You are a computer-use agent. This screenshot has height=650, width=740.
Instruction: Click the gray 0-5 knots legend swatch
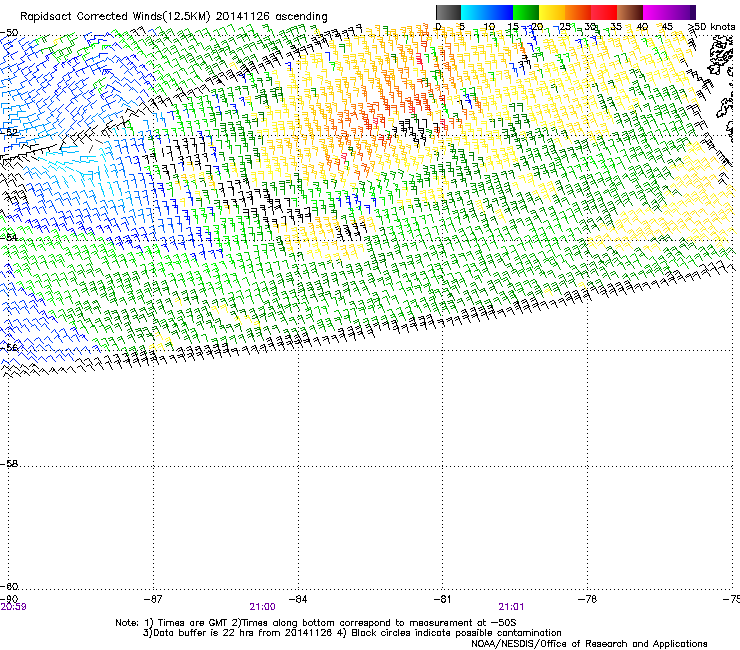(448, 12)
